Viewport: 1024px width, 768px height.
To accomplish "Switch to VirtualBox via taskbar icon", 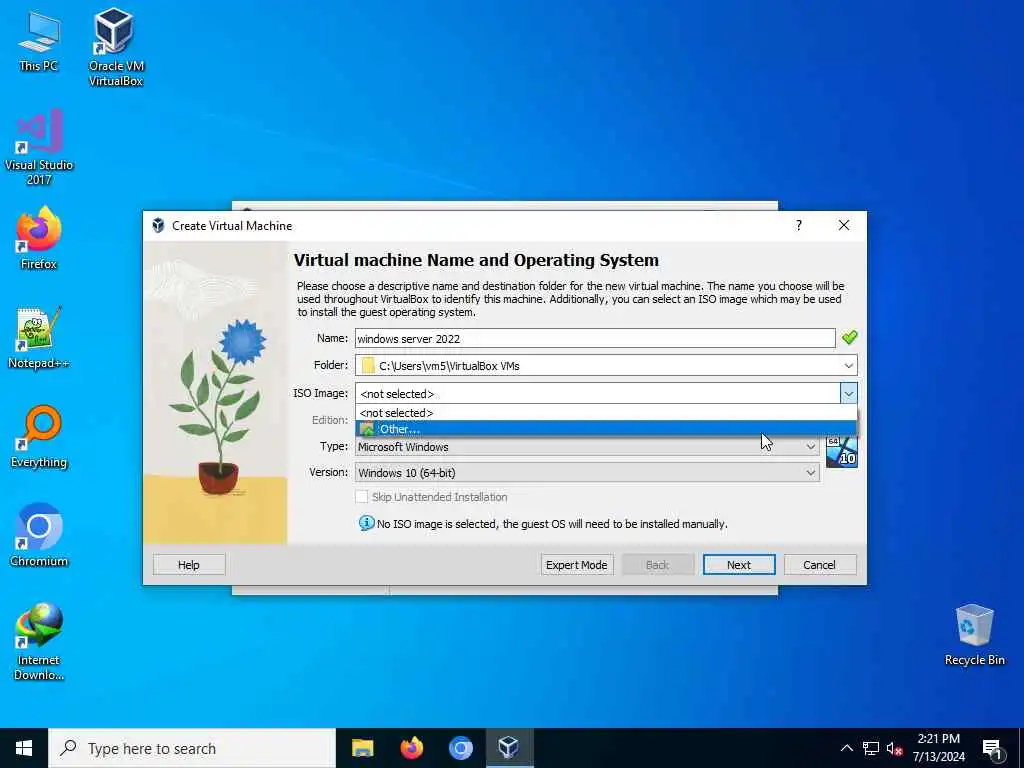I will 509,748.
